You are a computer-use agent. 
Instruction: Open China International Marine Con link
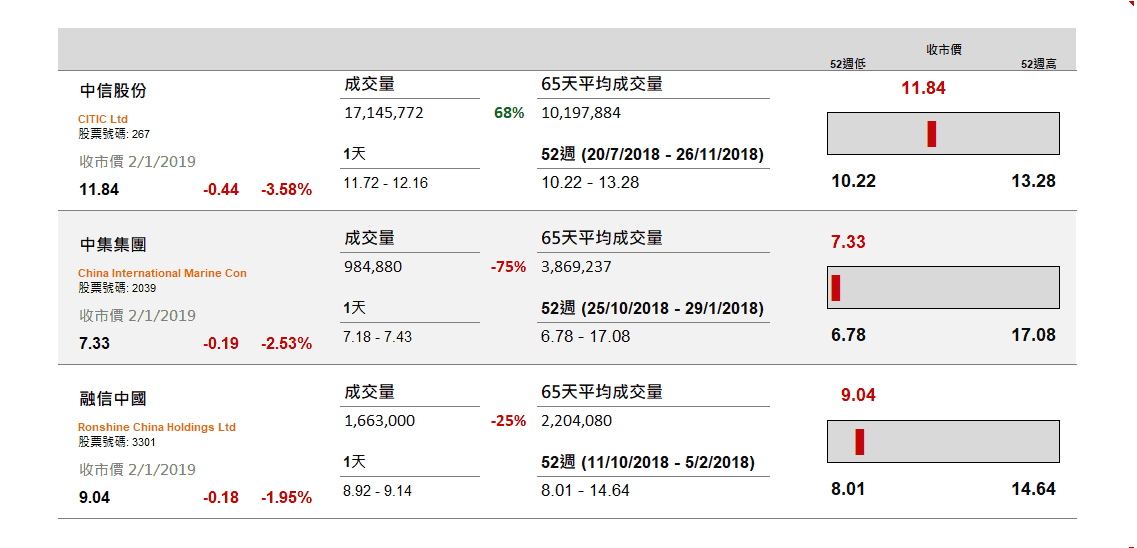(162, 273)
